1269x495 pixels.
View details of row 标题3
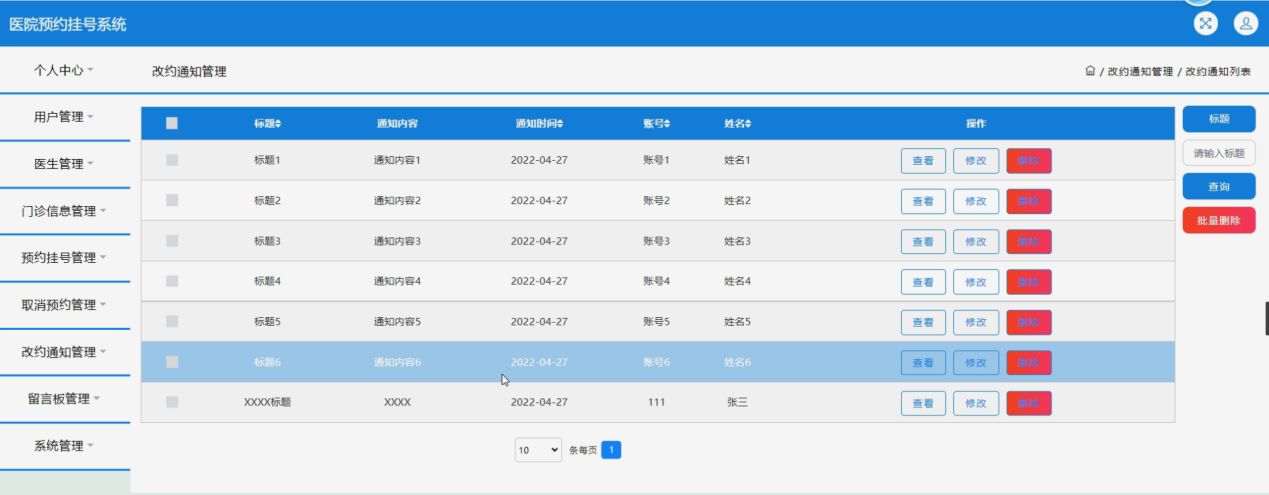coord(923,242)
